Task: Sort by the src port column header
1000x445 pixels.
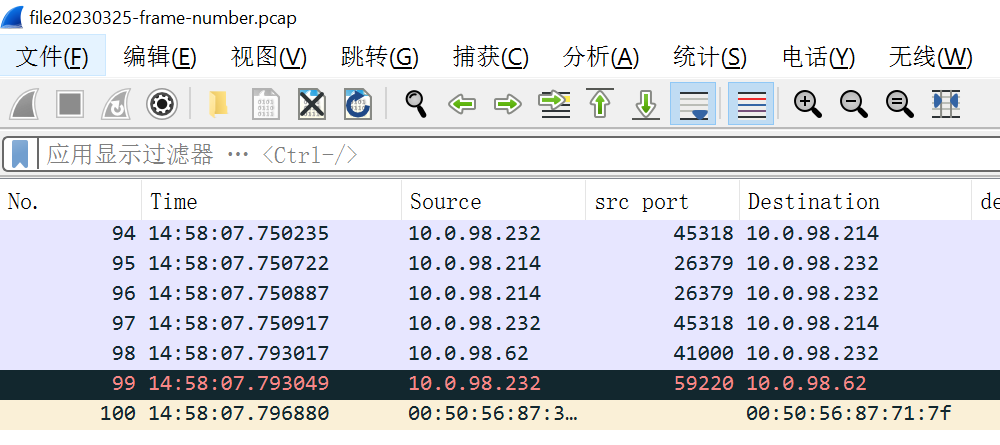Action: [662, 202]
